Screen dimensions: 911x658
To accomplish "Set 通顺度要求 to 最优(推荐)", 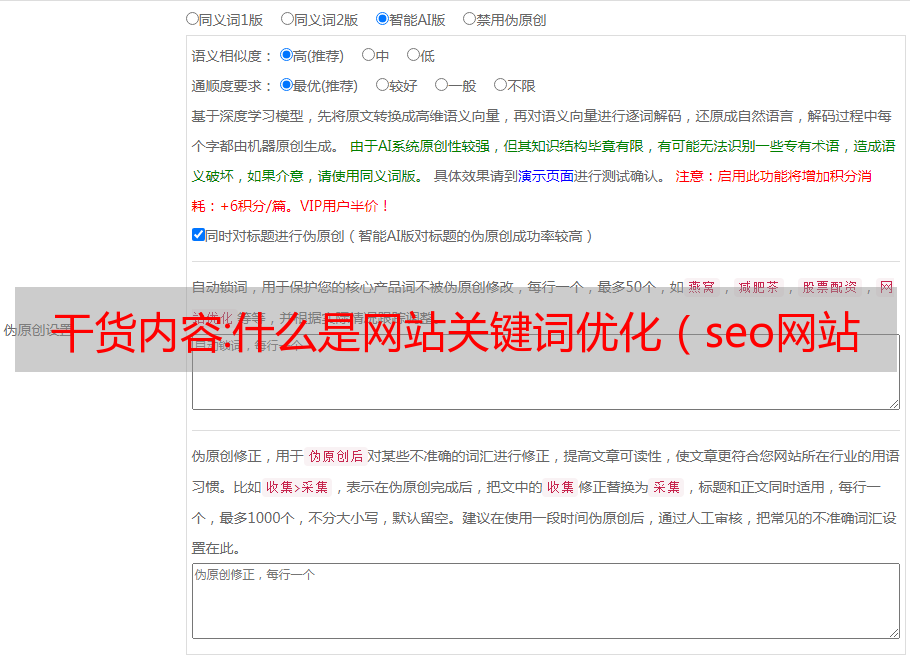I will 286,85.
